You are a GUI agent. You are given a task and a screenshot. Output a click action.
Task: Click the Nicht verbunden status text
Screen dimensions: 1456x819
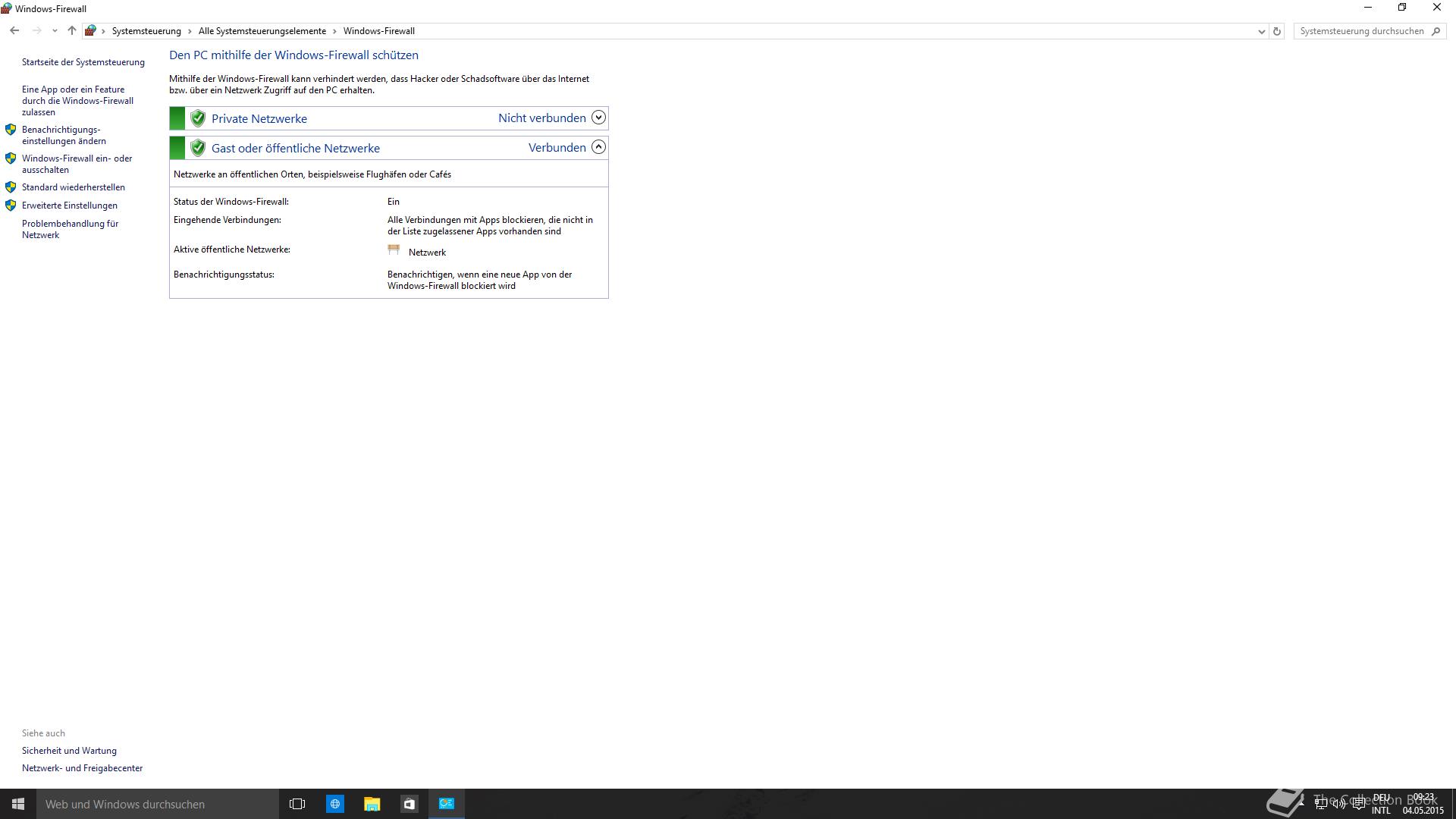[x=542, y=118]
